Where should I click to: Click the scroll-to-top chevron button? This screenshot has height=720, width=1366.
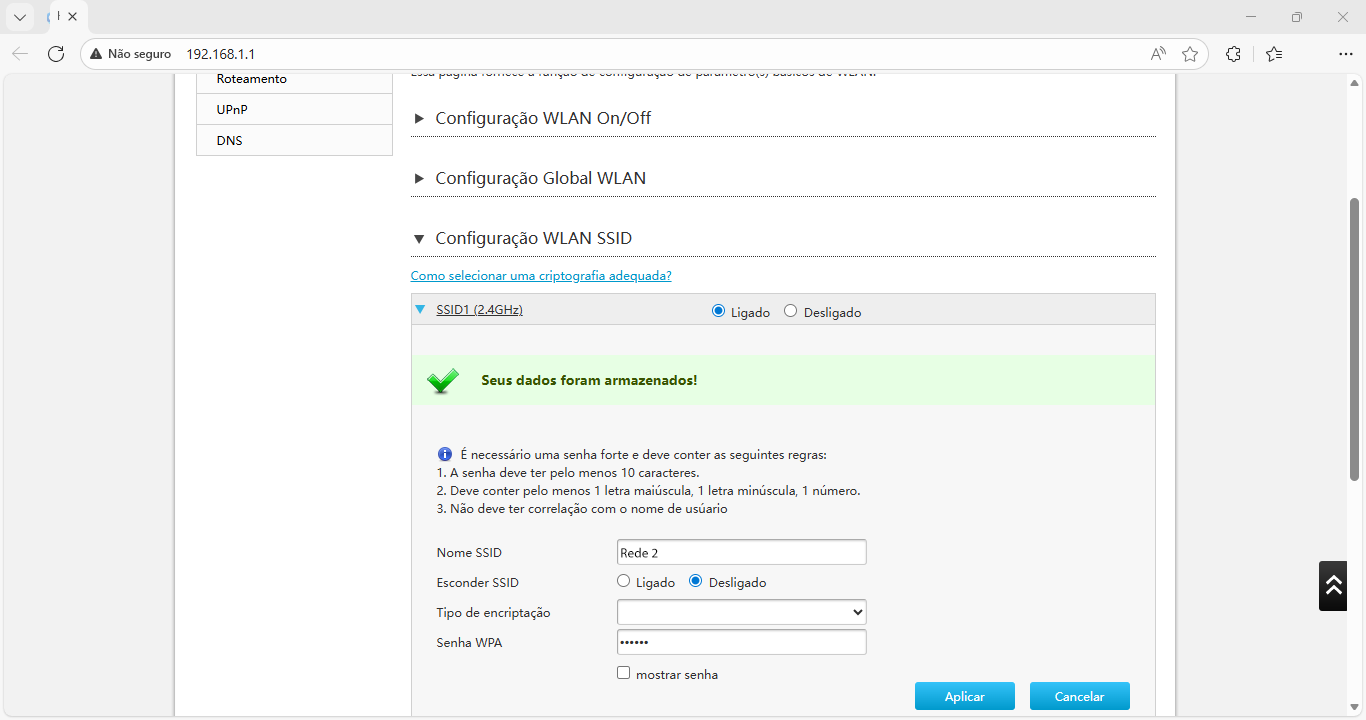(1332, 586)
